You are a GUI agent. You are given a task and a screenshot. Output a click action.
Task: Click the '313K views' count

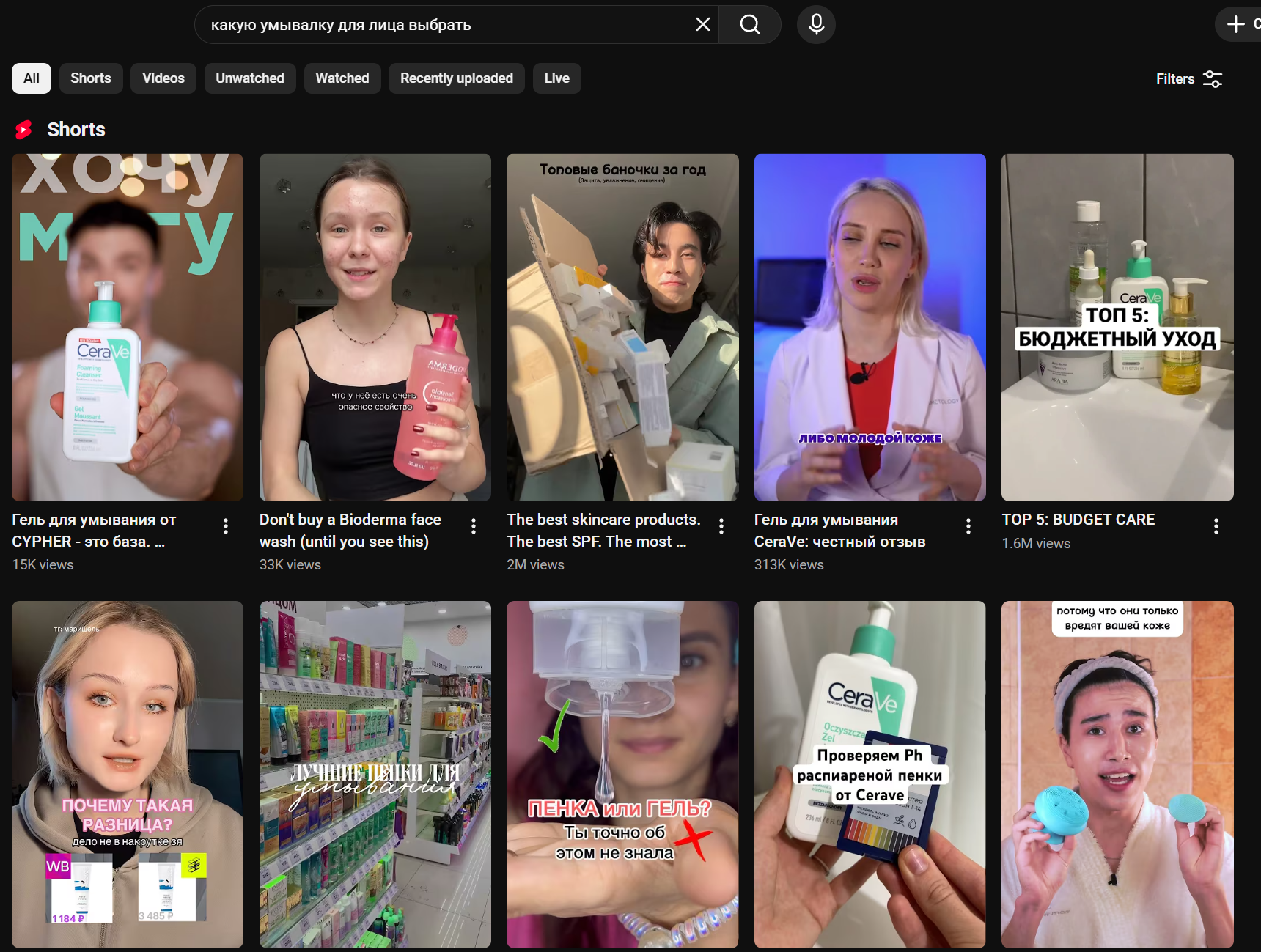(x=790, y=565)
